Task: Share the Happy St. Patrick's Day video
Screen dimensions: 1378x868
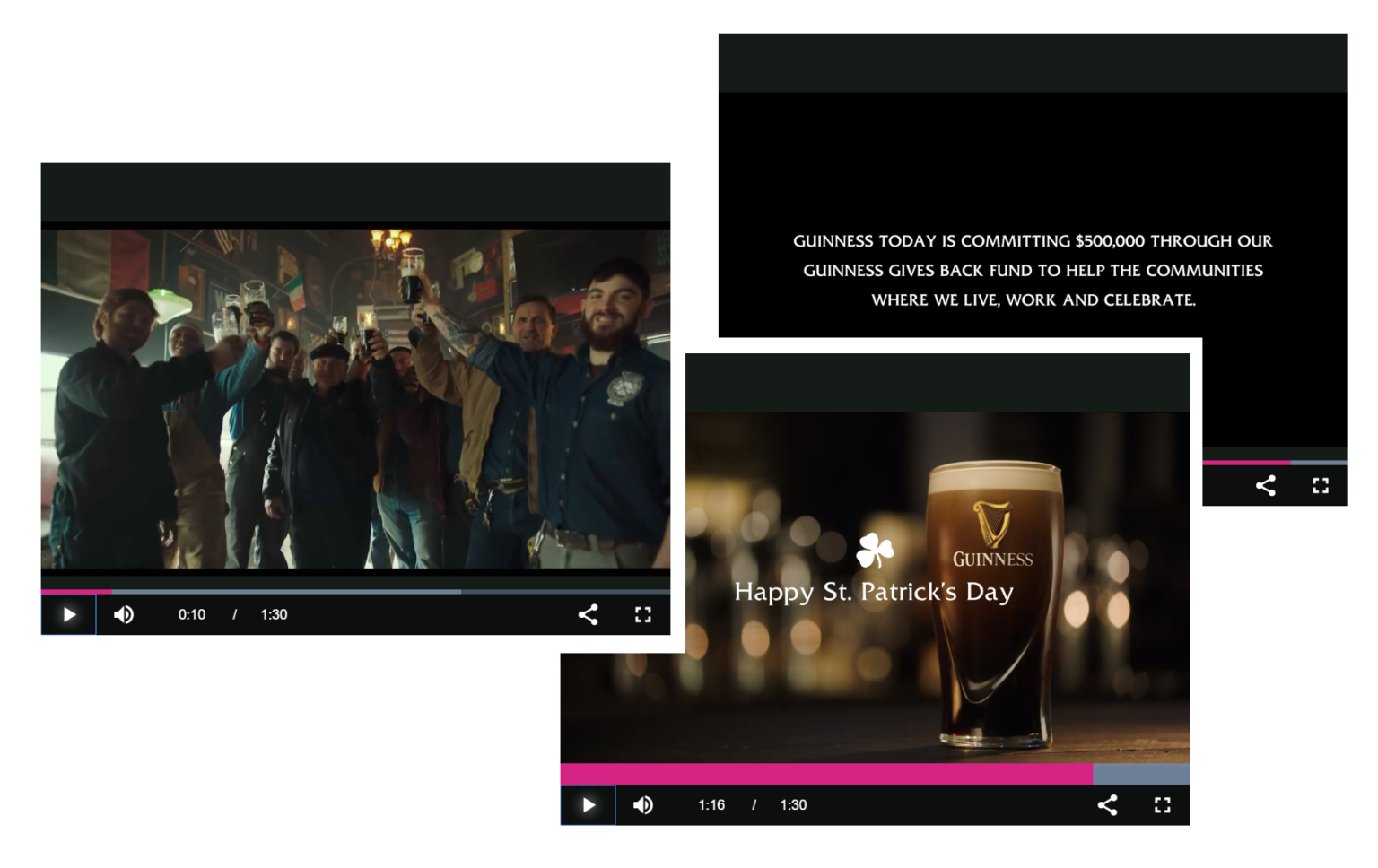Action: click(x=1107, y=805)
